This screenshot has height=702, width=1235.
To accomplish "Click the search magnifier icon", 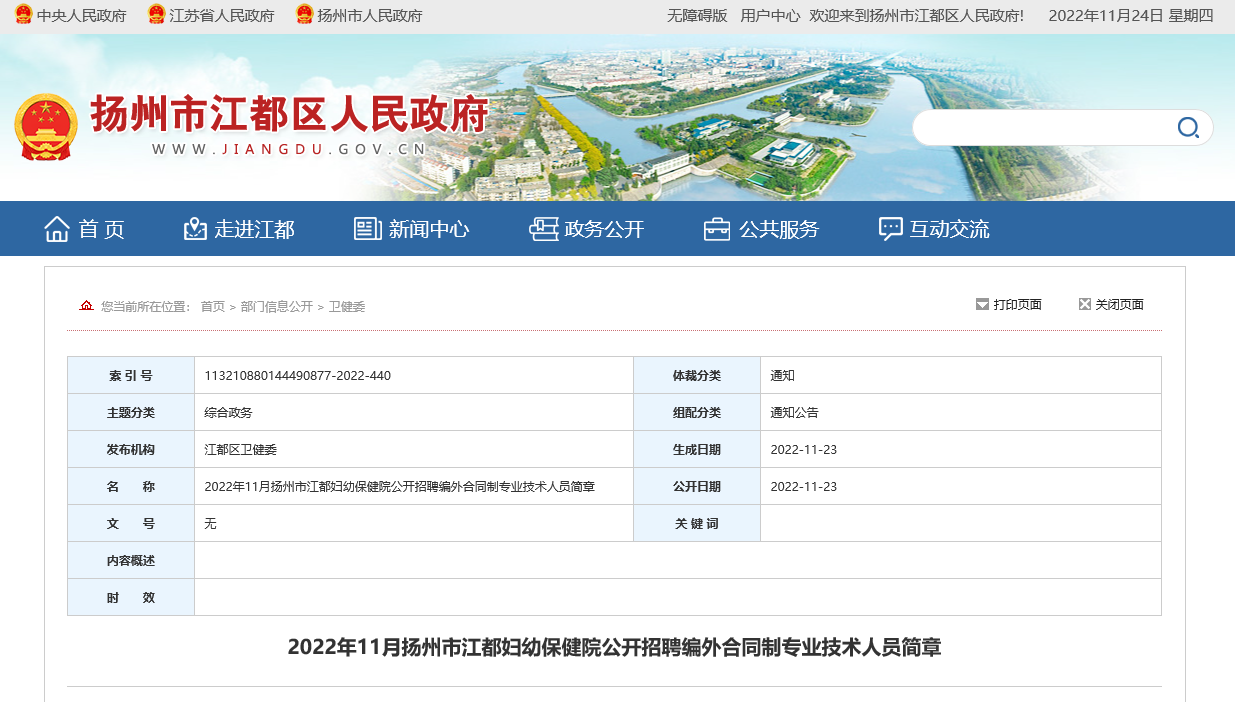I will click(1187, 127).
